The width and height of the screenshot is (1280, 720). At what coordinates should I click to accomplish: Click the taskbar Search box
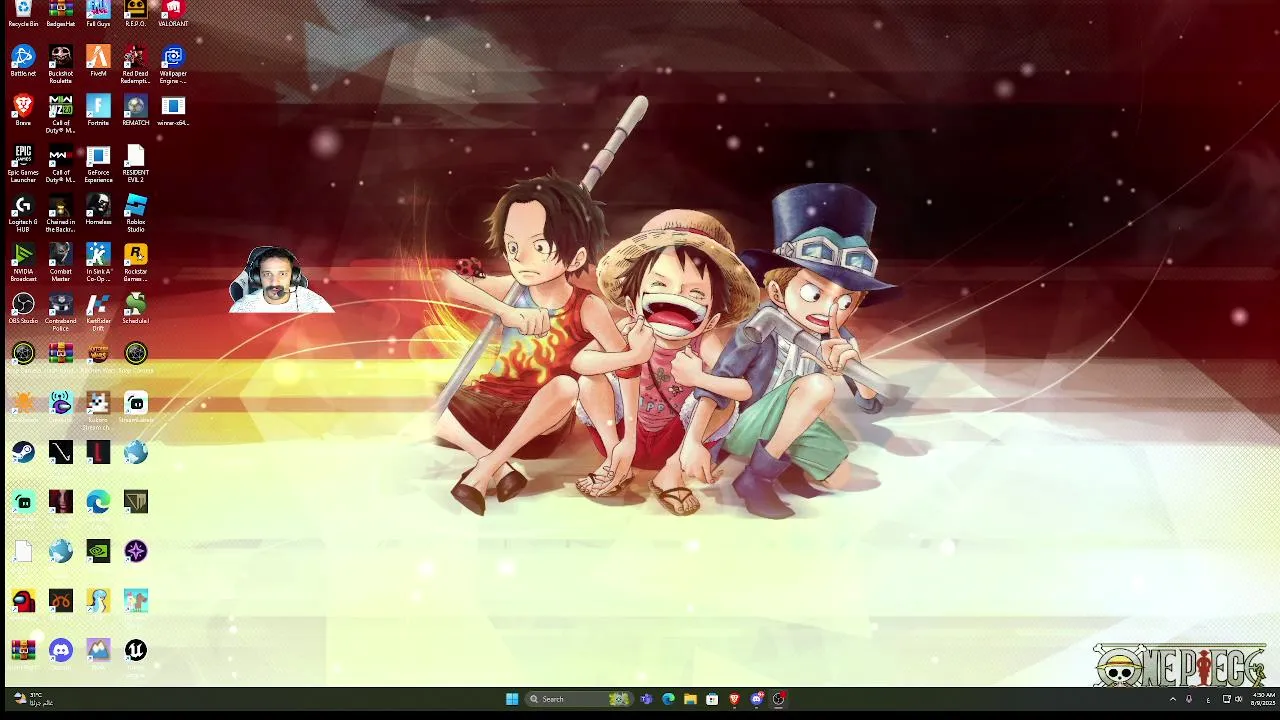click(579, 699)
